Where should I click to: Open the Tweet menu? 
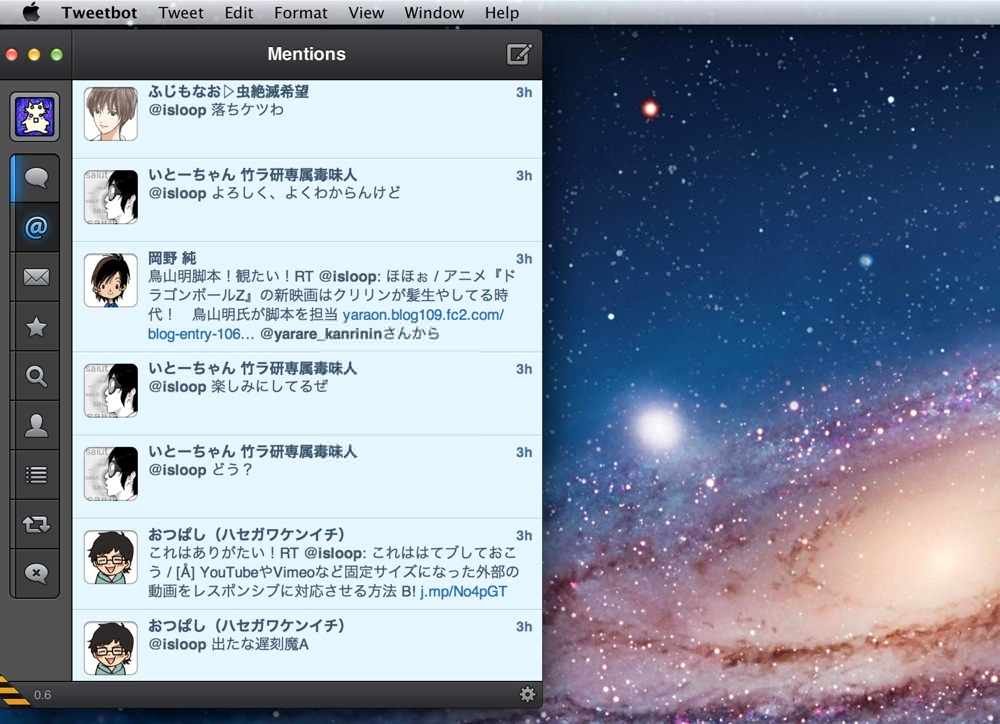(x=180, y=13)
